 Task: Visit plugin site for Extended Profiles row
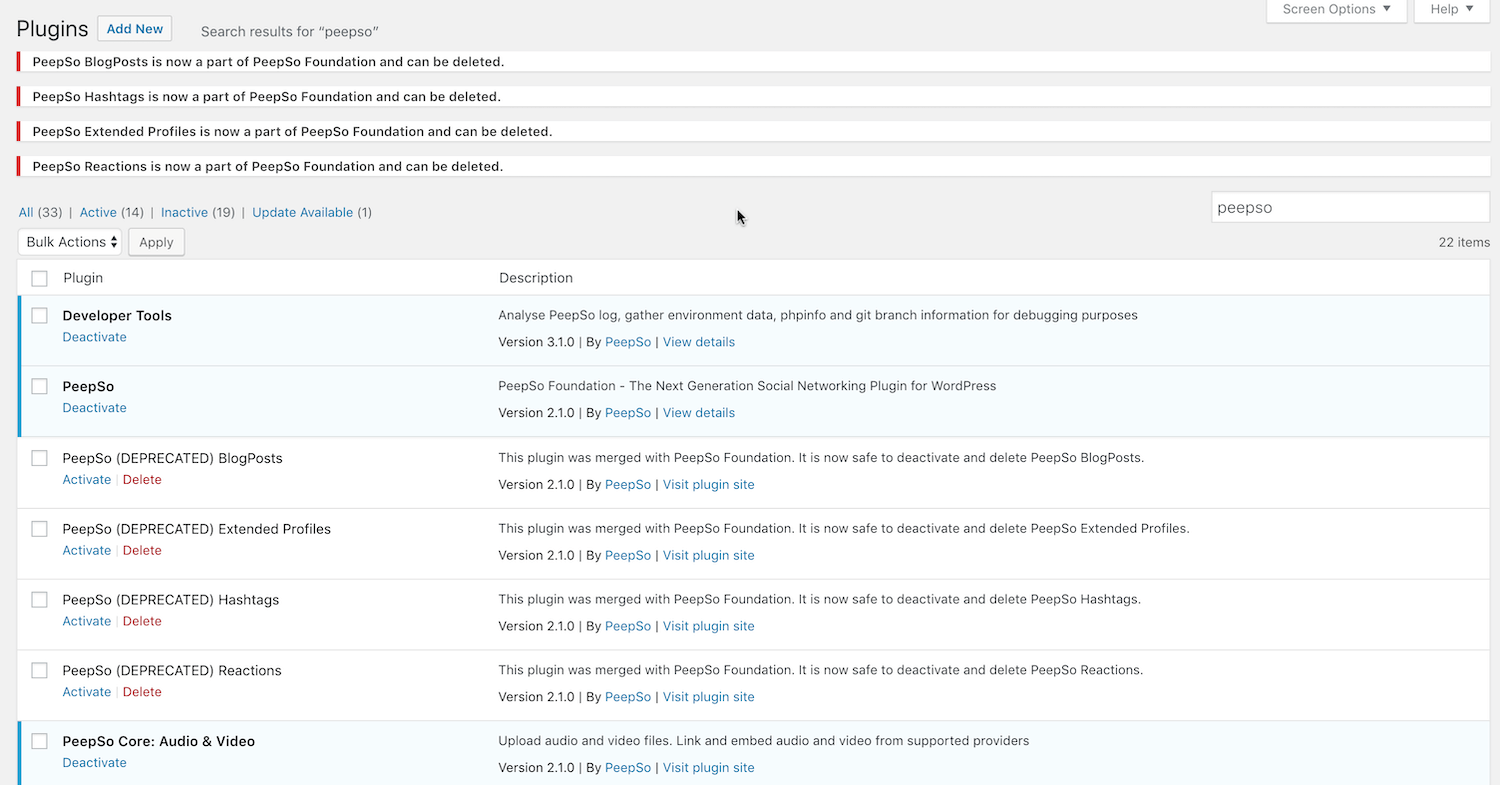point(709,555)
